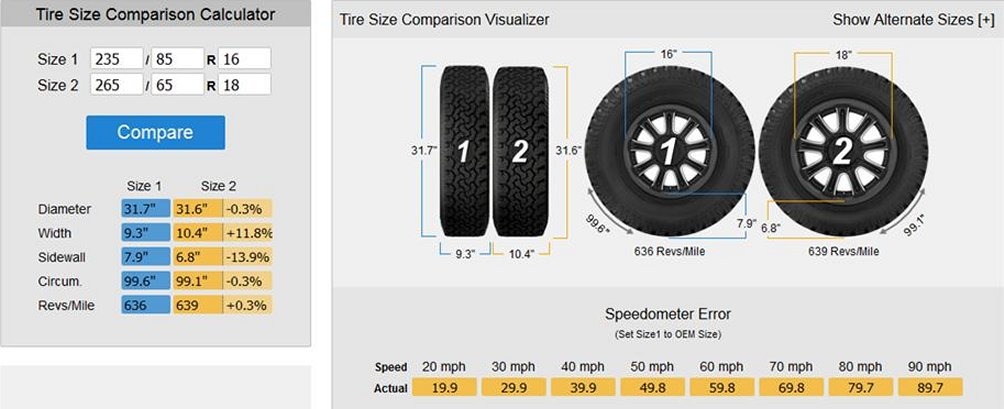Screen dimensions: 1004x409
Task: Click the Tire Size Comparison Calculator header
Action: (x=156, y=14)
